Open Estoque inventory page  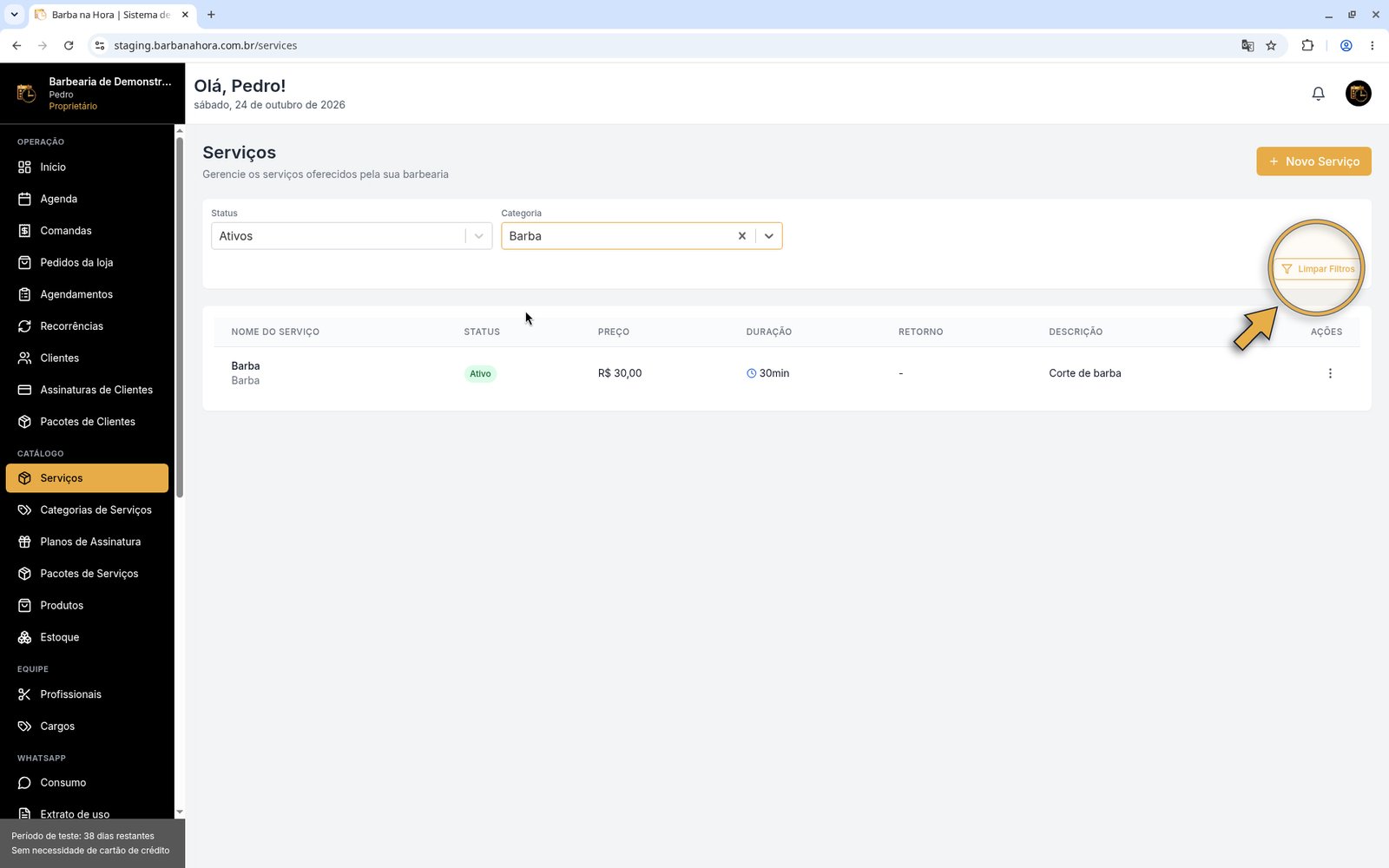87,637
